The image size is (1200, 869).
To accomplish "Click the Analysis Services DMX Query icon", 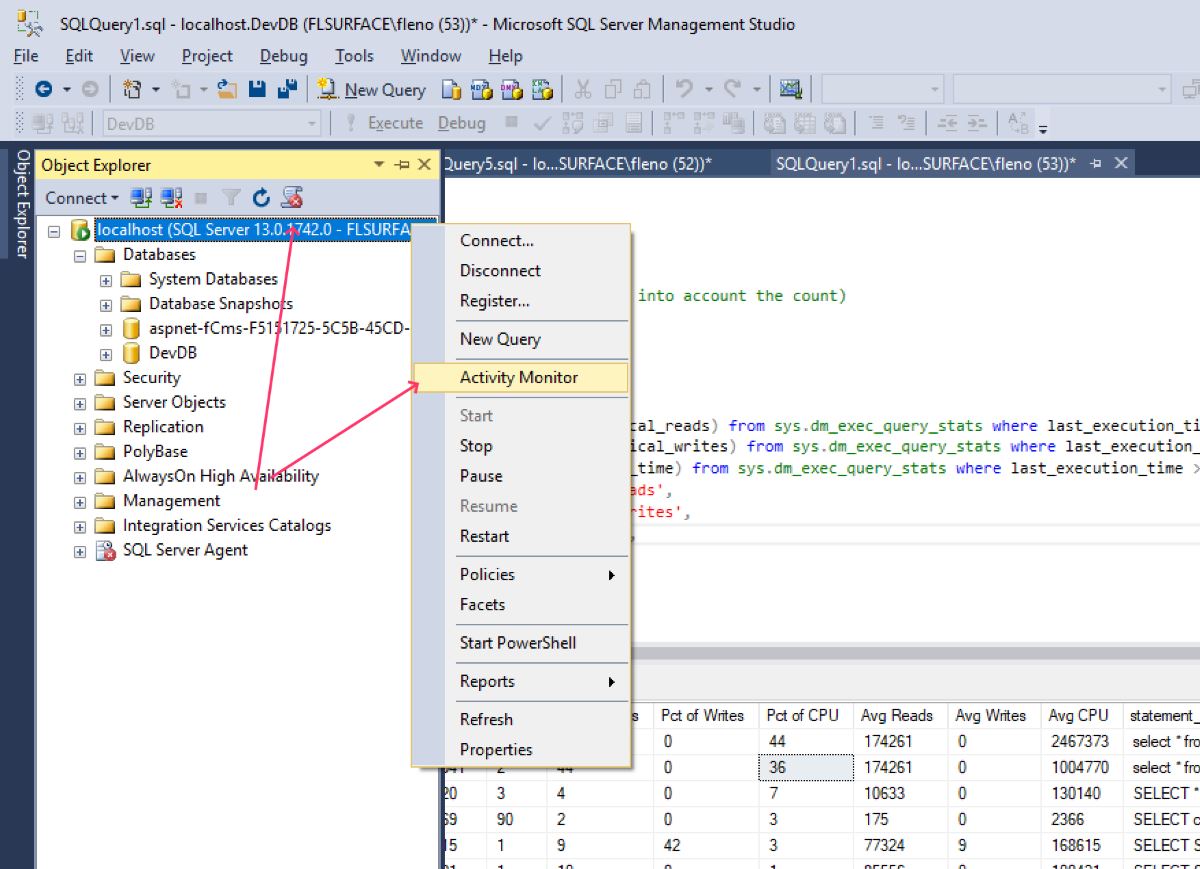I will click(x=512, y=89).
